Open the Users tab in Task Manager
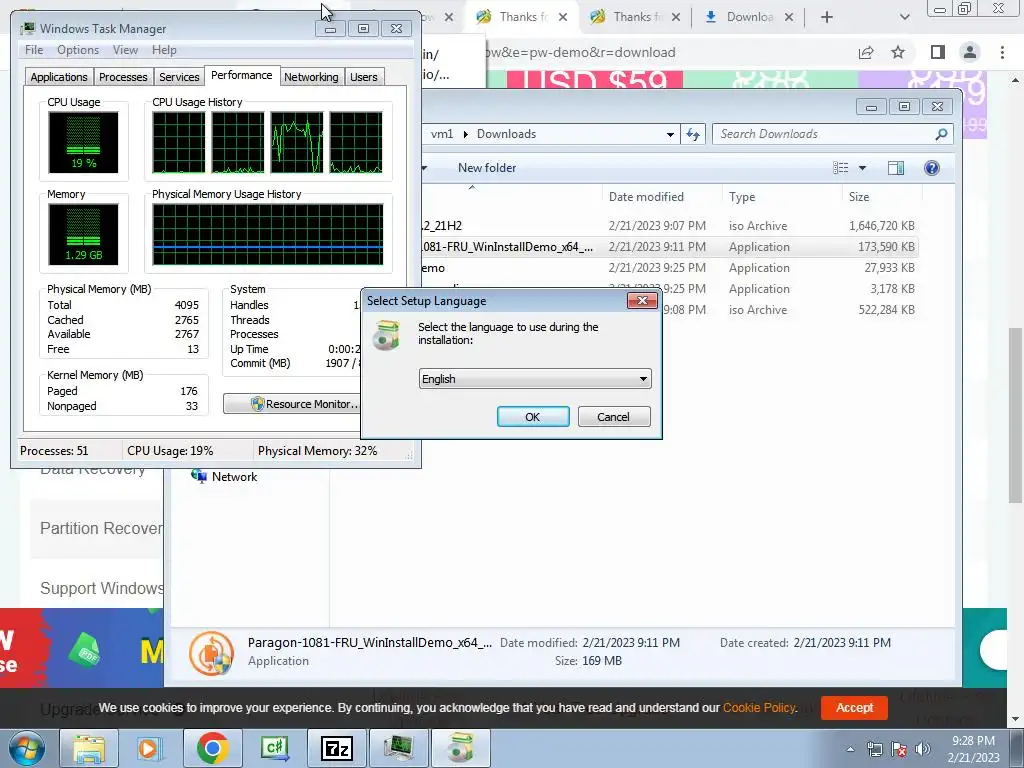The height and width of the screenshot is (768, 1024). coord(364,77)
